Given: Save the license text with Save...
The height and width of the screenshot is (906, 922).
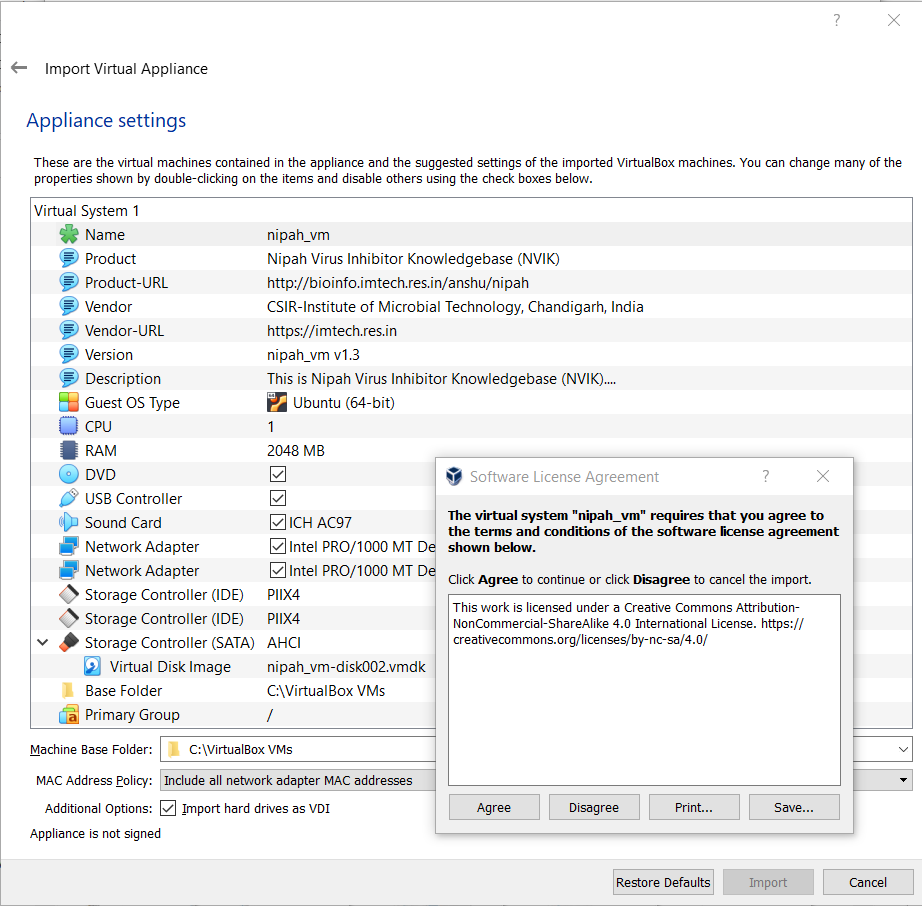Looking at the screenshot, I should pyautogui.click(x=794, y=807).
